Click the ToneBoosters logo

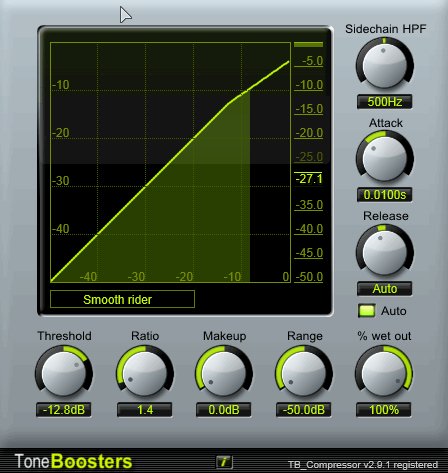coord(73,462)
